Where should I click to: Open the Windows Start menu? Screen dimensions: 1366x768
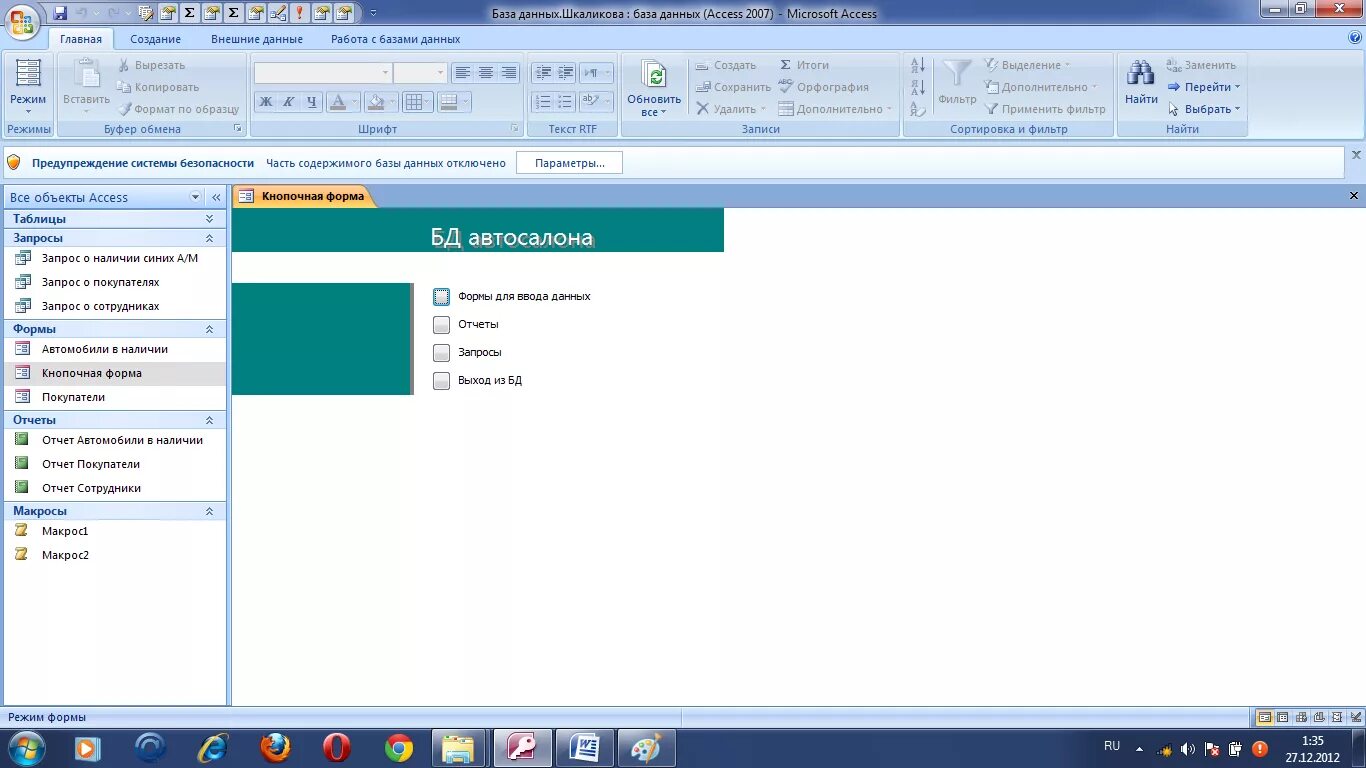click(x=27, y=748)
